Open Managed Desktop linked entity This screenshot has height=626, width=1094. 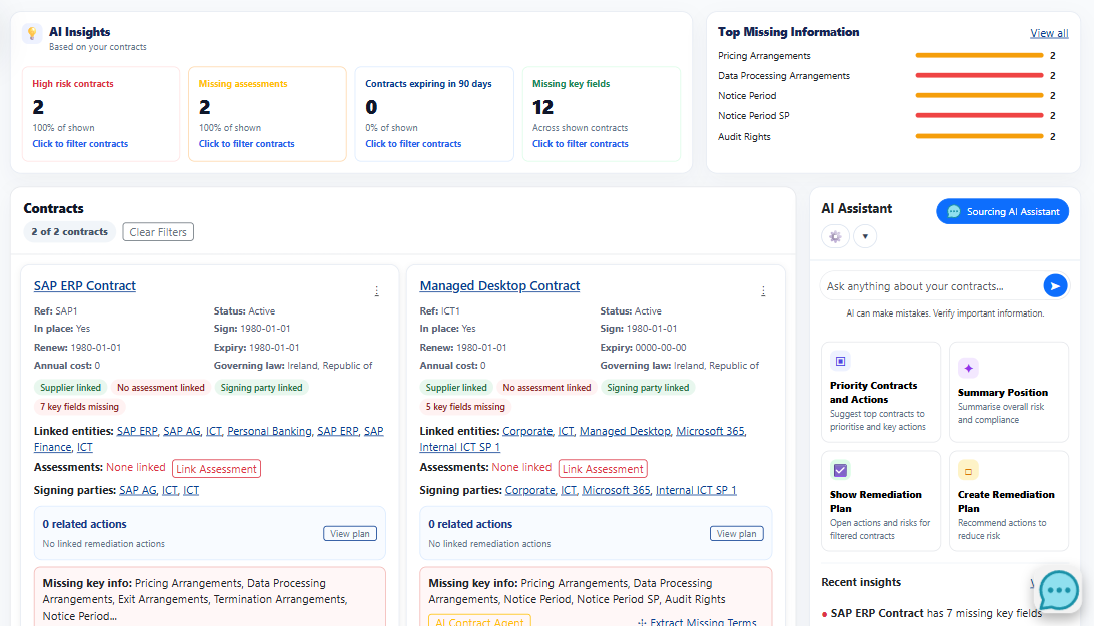coord(624,431)
